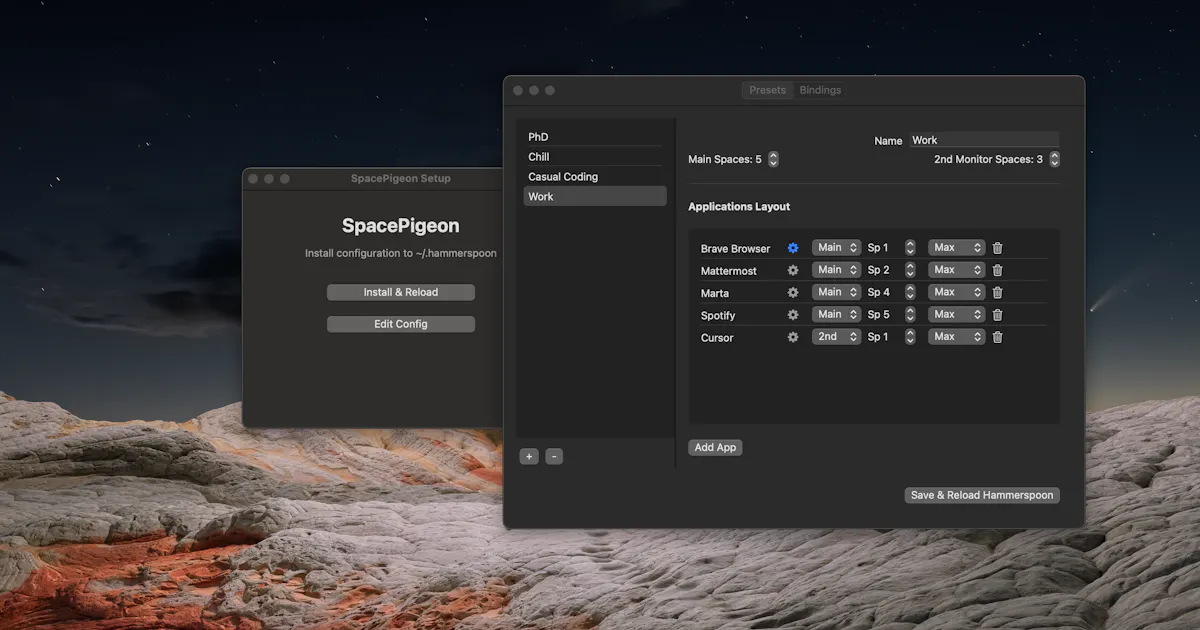The width and height of the screenshot is (1200, 630).
Task: Delete the Spotify row with trash icon
Action: [x=997, y=315]
